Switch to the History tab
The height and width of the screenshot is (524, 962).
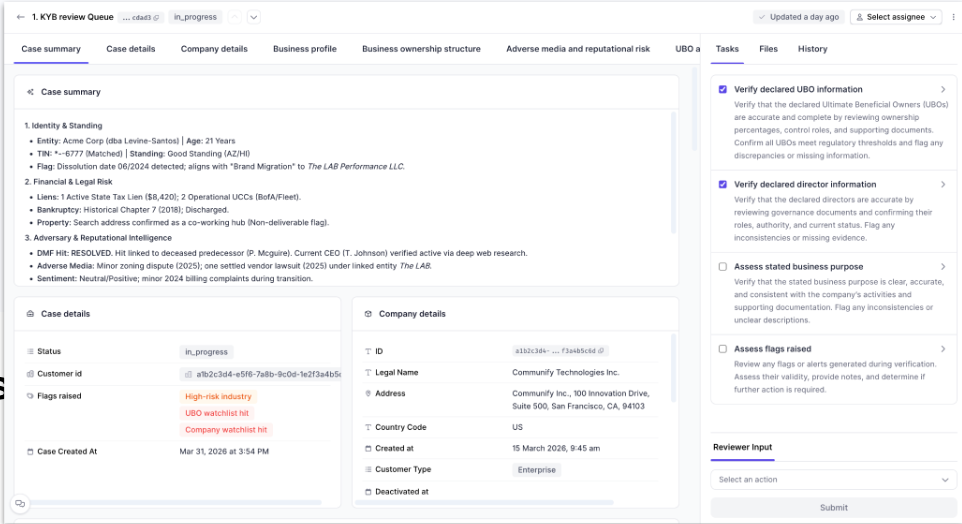tap(812, 49)
